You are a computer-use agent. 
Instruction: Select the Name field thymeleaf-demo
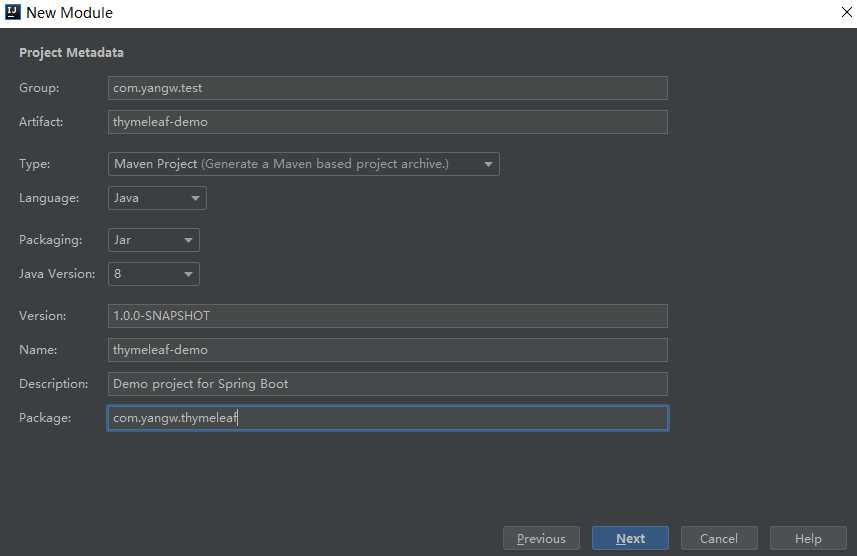(387, 350)
